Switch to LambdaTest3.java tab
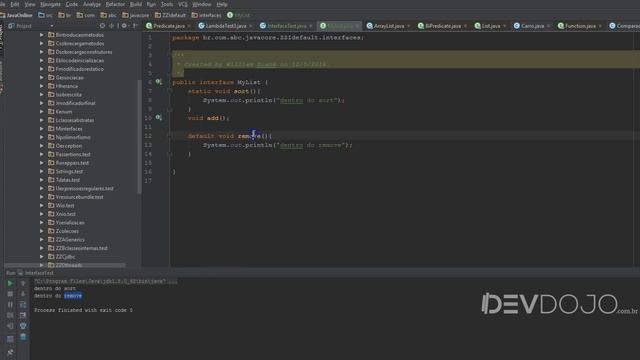 [225, 26]
